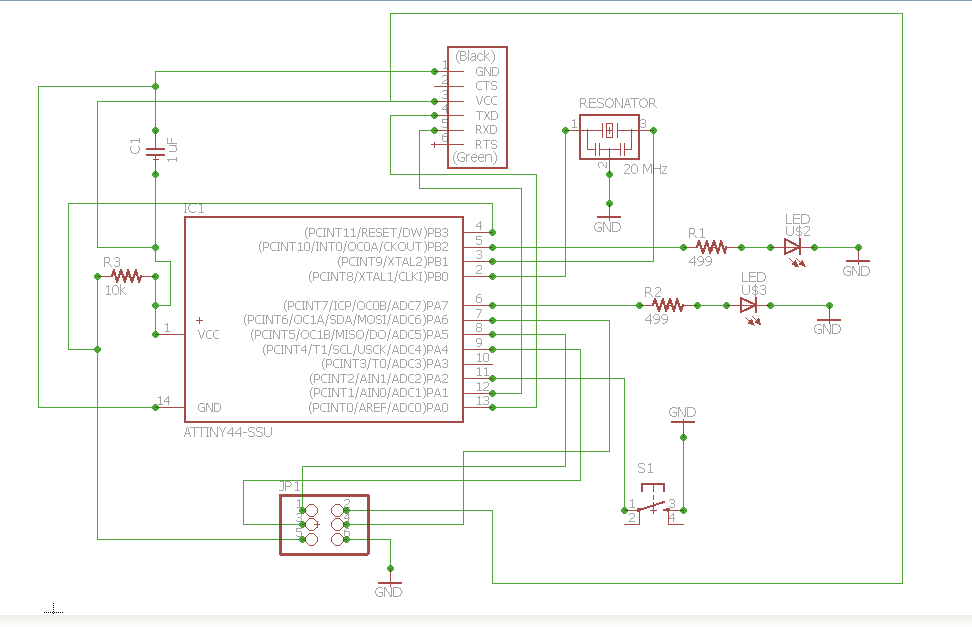Click the VCC pin inside IC1

coord(208,335)
